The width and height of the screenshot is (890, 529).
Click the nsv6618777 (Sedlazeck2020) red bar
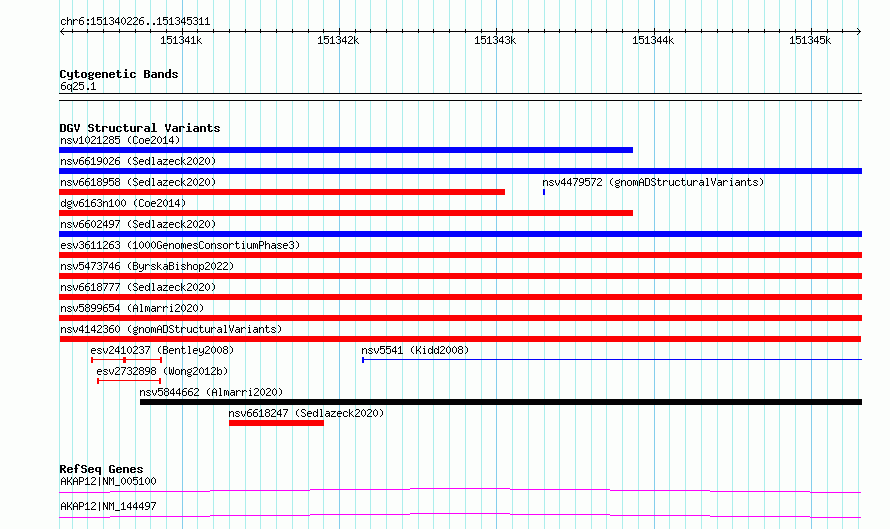460,297
